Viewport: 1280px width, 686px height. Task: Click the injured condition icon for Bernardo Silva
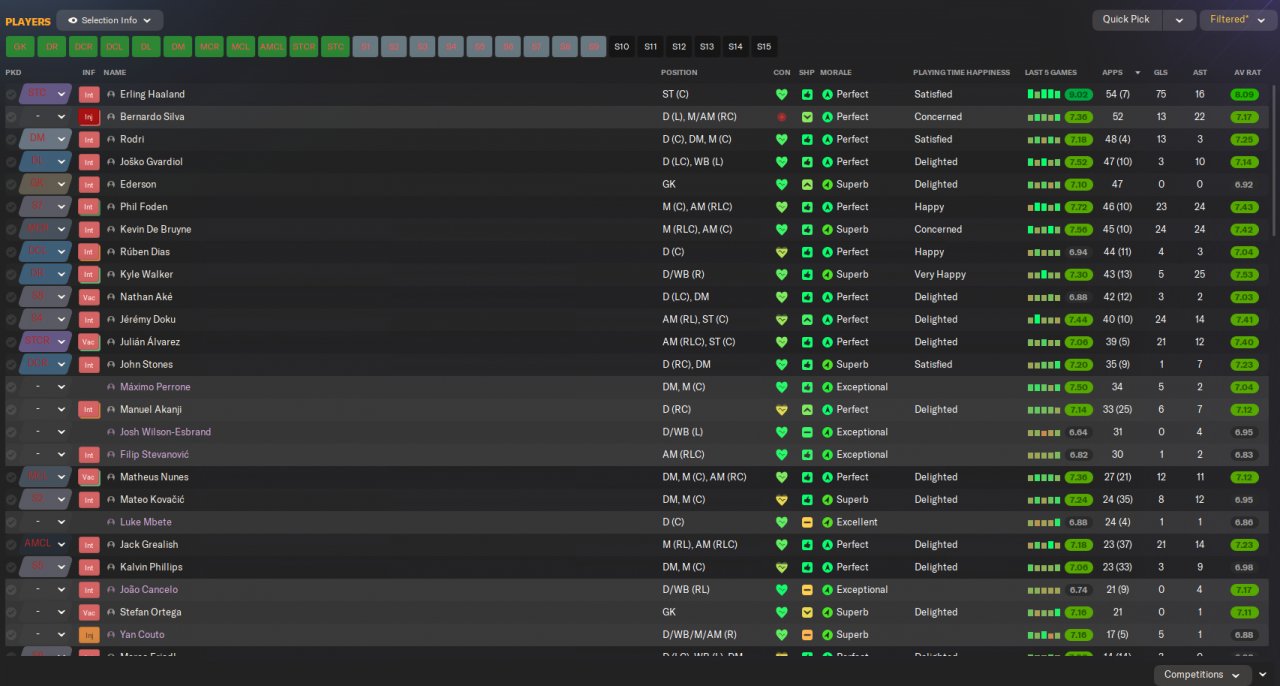782,117
